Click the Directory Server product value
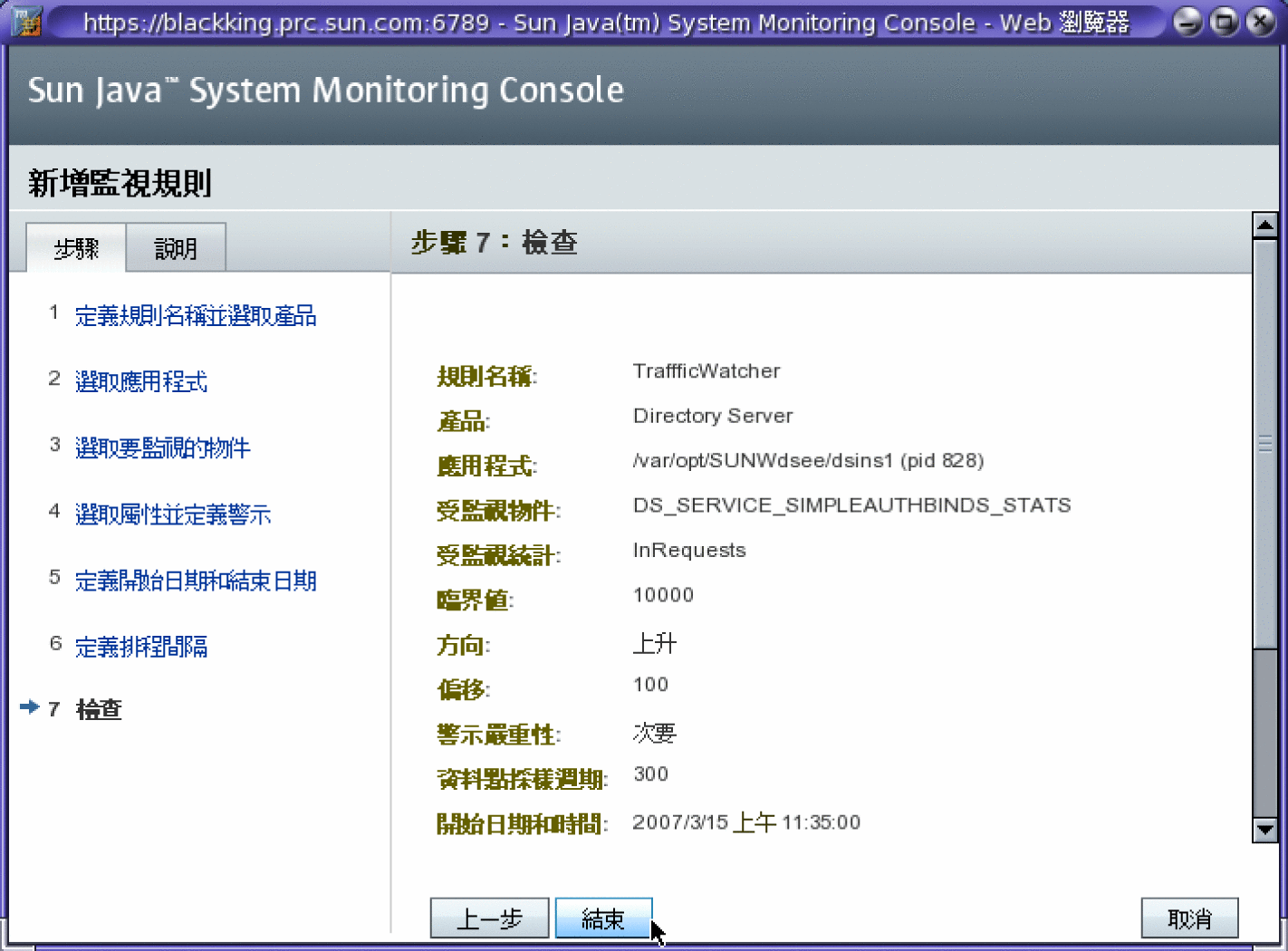The height and width of the screenshot is (951, 1288). [713, 416]
